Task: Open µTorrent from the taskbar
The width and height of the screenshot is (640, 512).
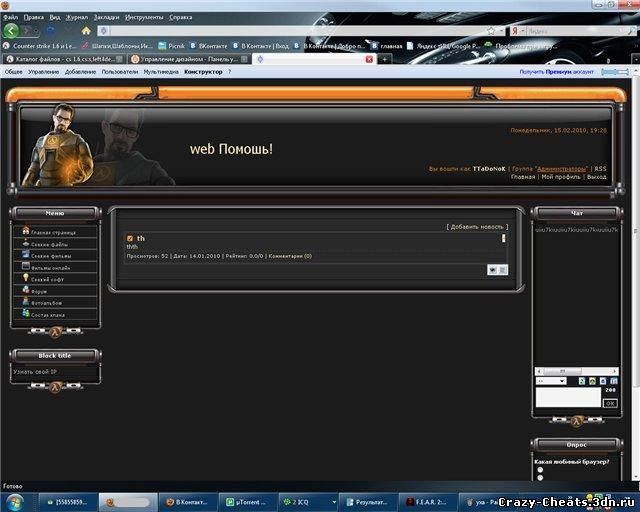Action: 247,502
